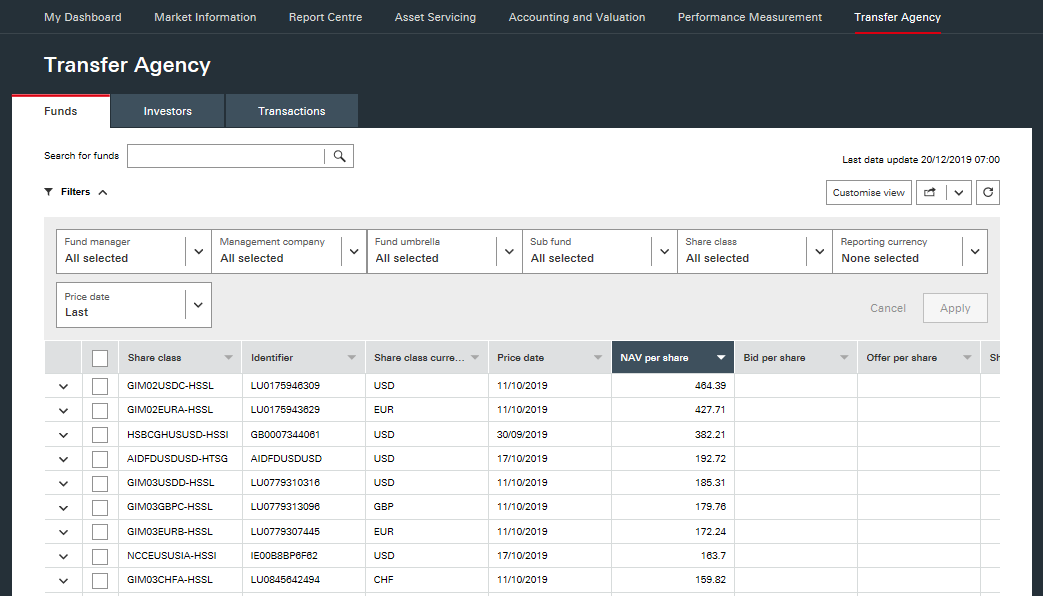Click the export share icon

tap(930, 193)
